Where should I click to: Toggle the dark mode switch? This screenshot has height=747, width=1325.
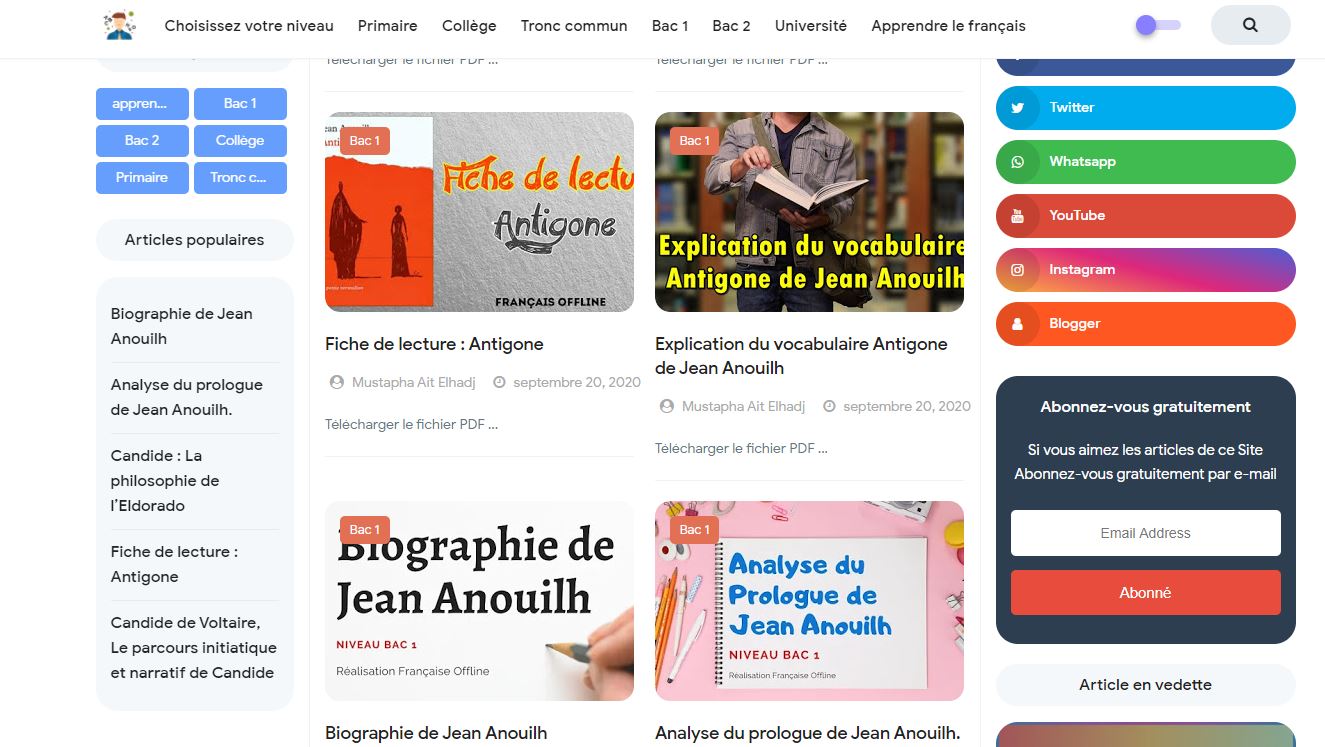tap(1158, 25)
